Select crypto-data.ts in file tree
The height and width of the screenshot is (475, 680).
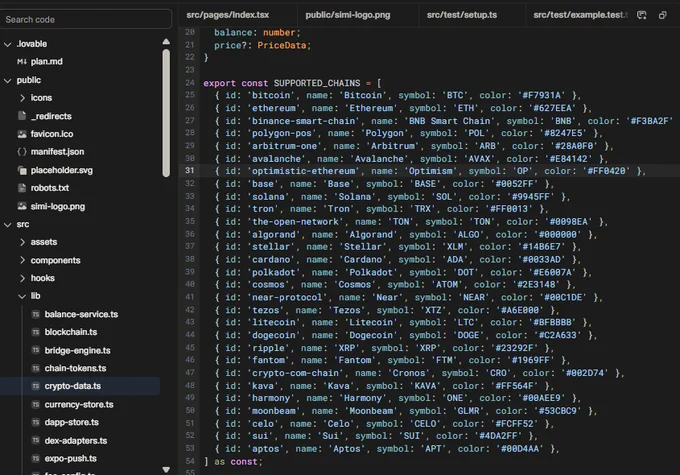(72, 386)
